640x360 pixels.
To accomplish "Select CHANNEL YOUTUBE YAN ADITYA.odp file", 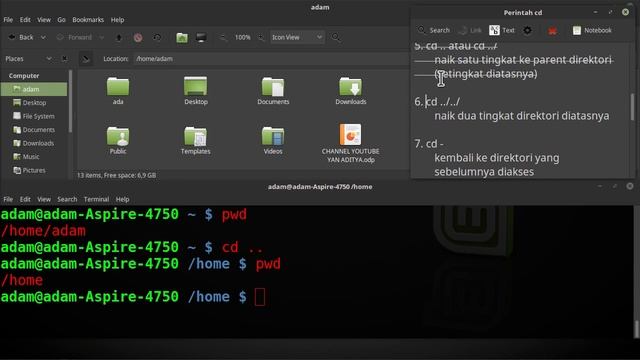I will click(351, 144).
